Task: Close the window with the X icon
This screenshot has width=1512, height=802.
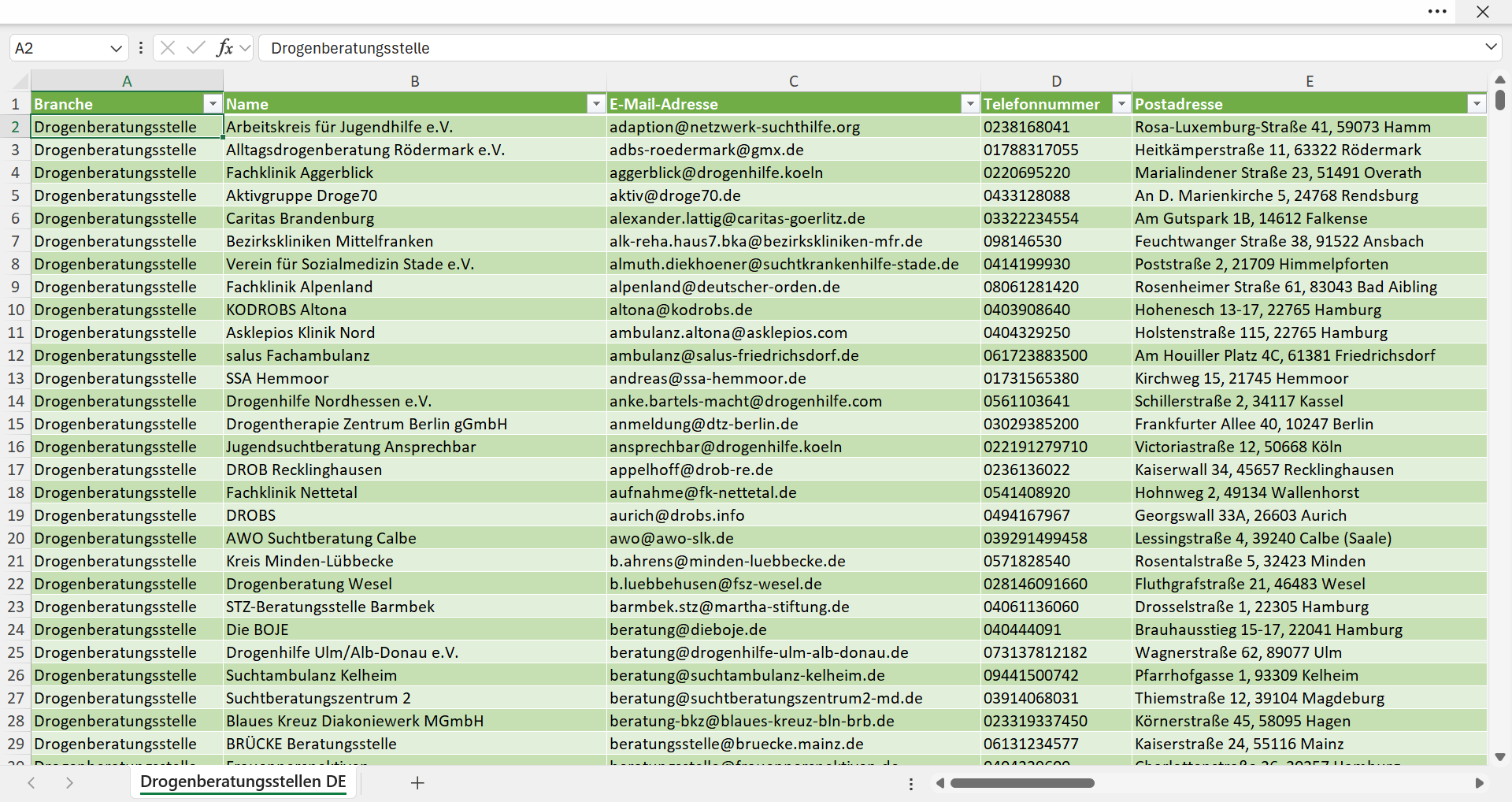Action: 1483,12
